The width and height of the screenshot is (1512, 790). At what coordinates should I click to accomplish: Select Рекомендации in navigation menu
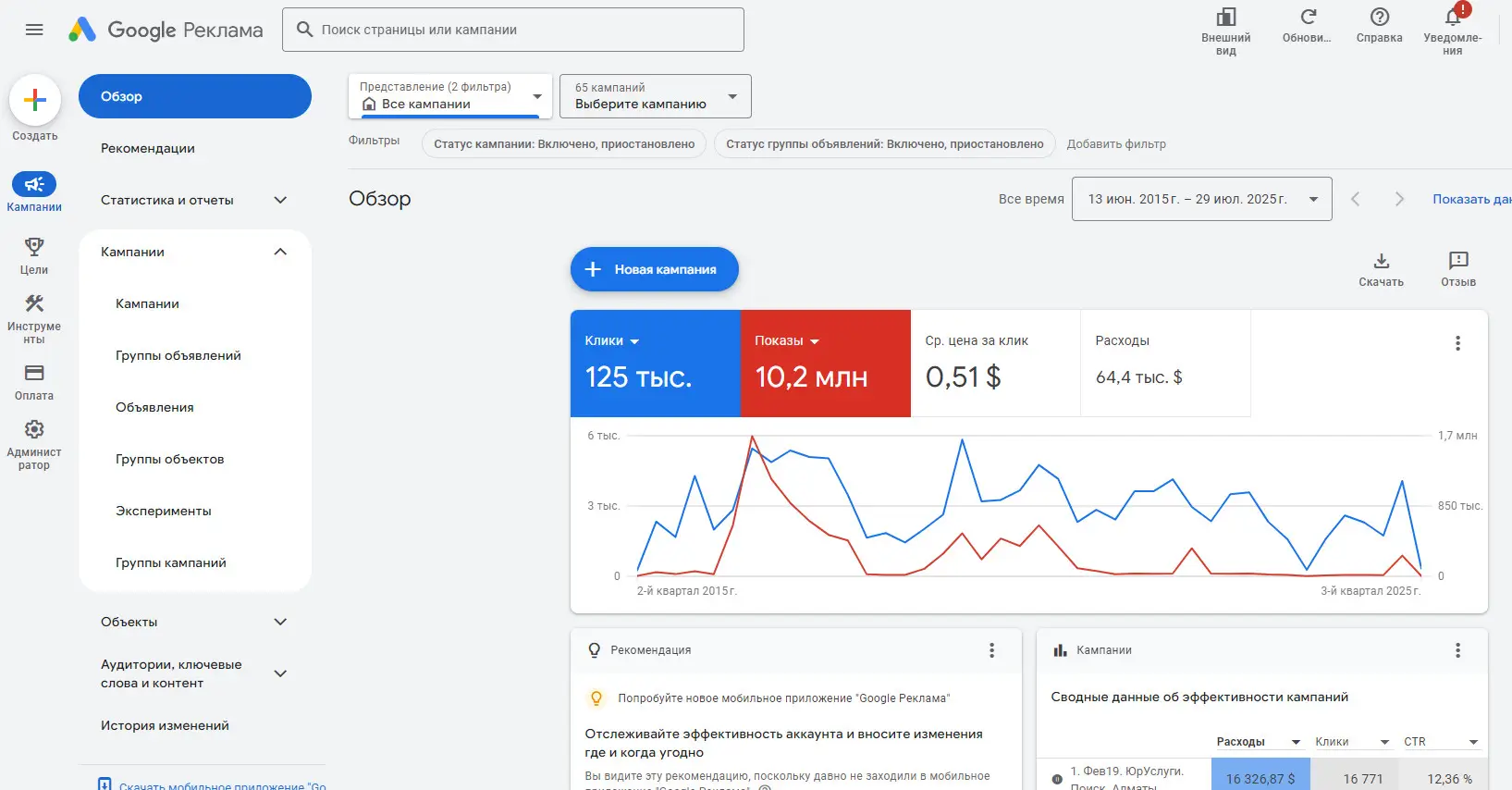coord(148,148)
